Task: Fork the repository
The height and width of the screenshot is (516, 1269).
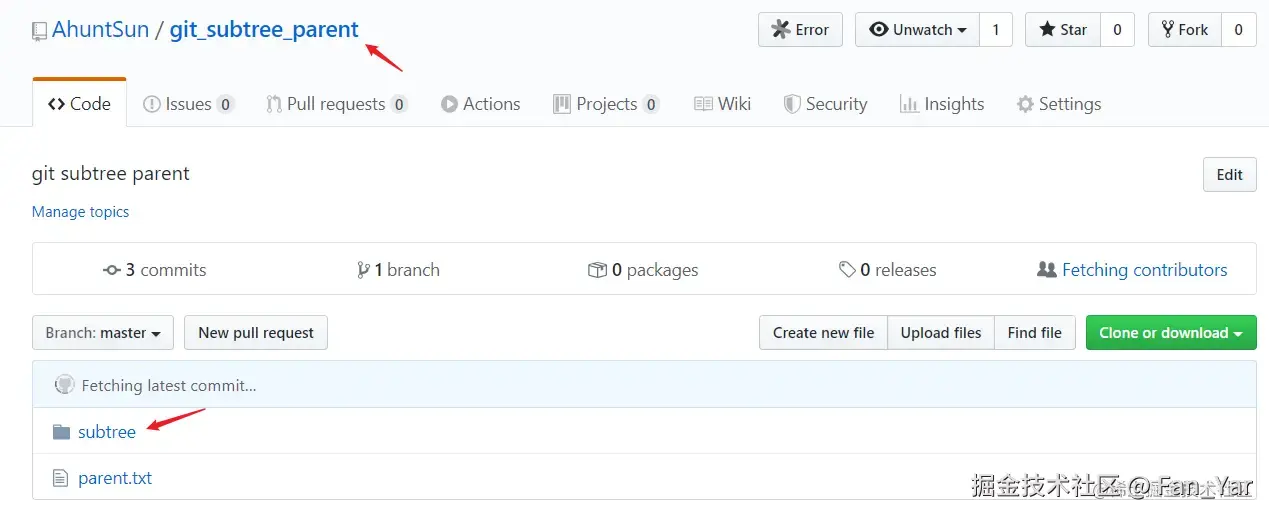Action: (1185, 30)
